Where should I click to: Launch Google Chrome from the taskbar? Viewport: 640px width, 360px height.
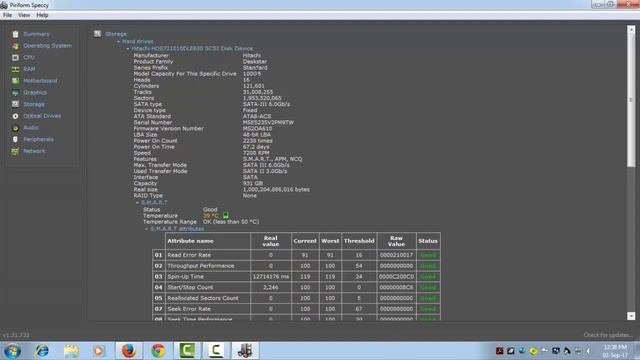click(x=158, y=351)
